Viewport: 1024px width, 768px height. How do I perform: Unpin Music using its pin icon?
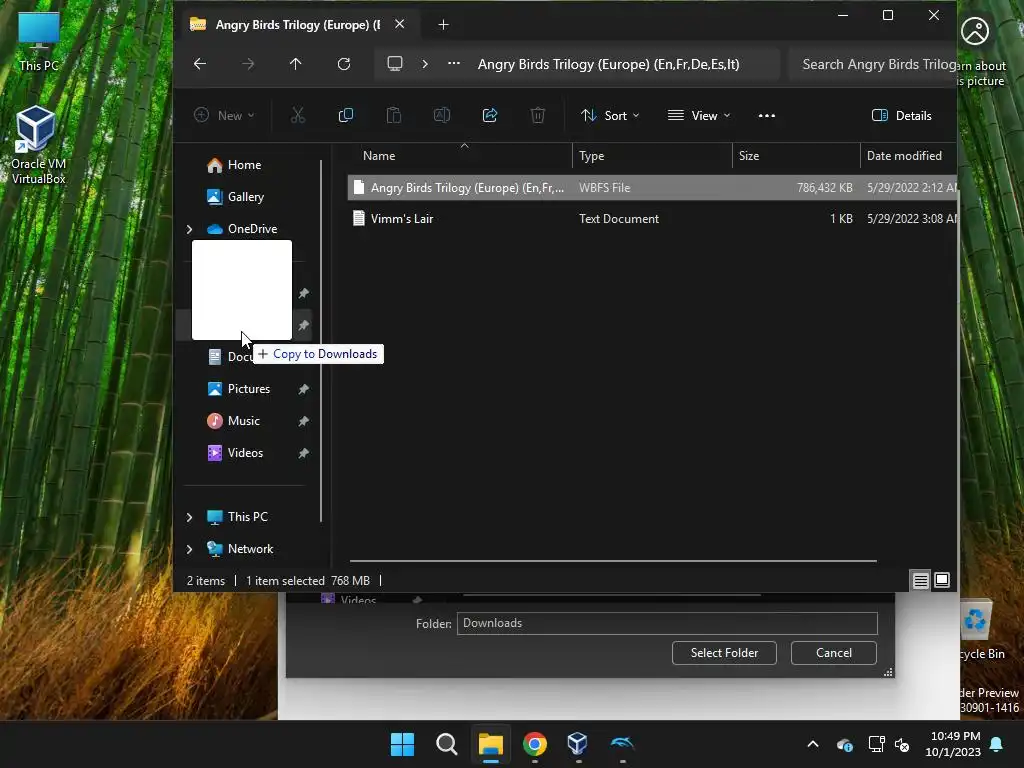[303, 421]
